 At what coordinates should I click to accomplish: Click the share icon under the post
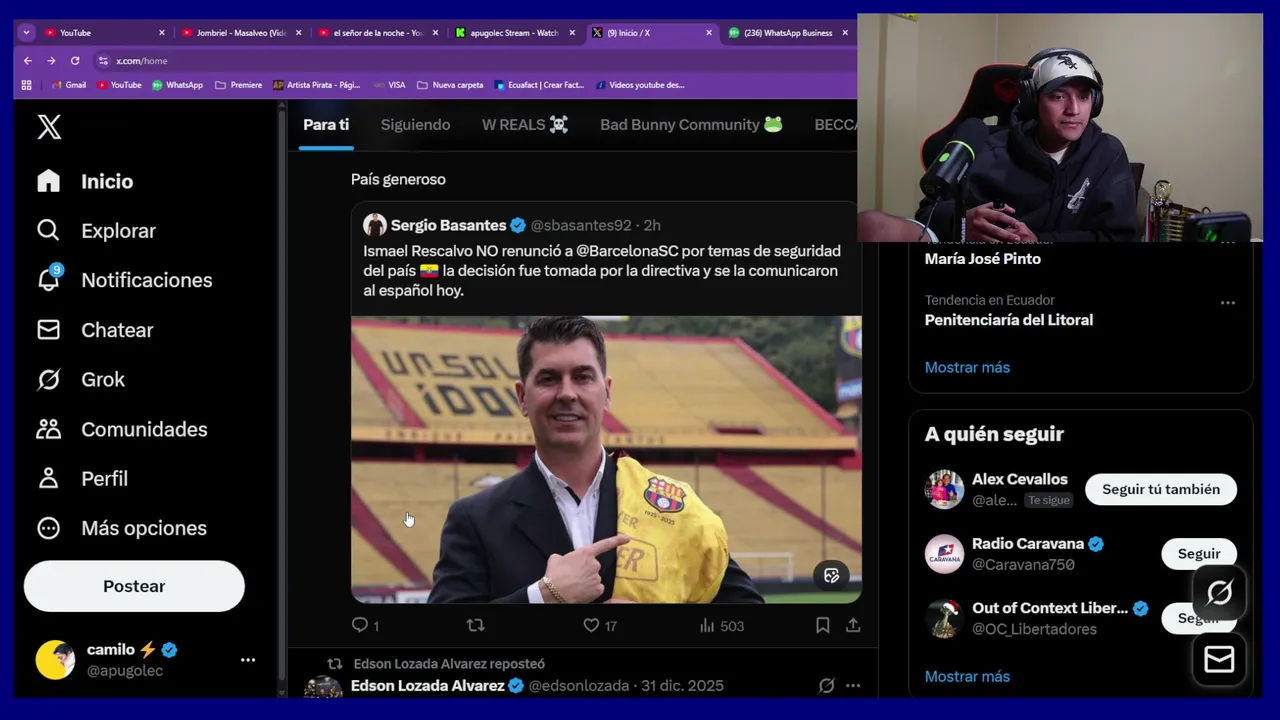tap(853, 625)
